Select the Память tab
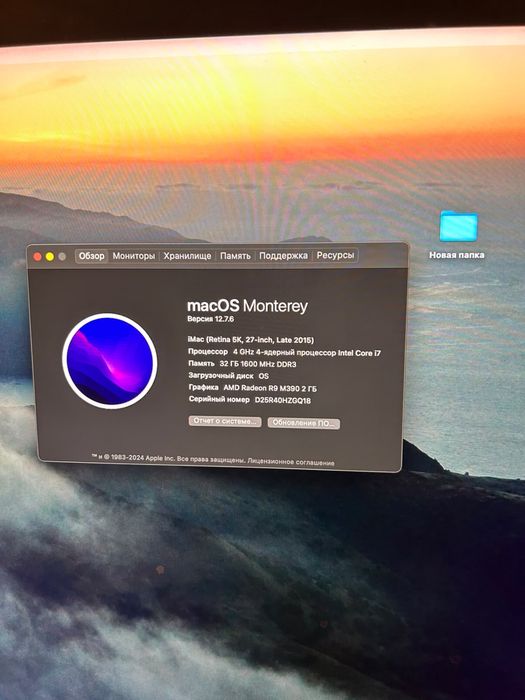 click(x=235, y=256)
